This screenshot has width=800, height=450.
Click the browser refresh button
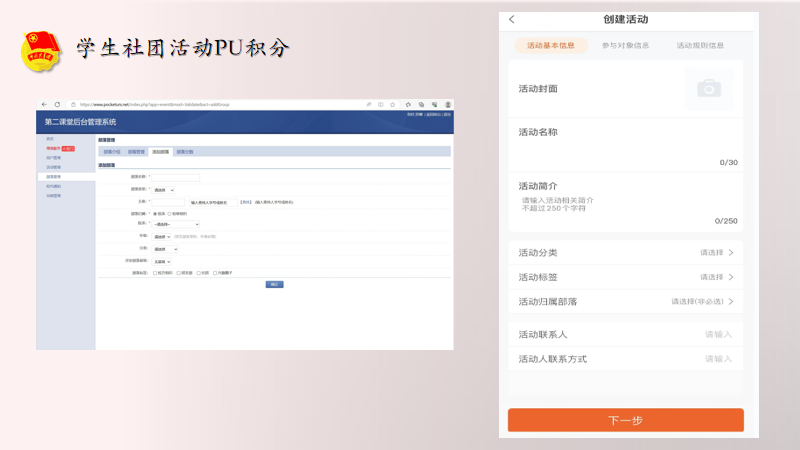pyautogui.click(x=57, y=104)
